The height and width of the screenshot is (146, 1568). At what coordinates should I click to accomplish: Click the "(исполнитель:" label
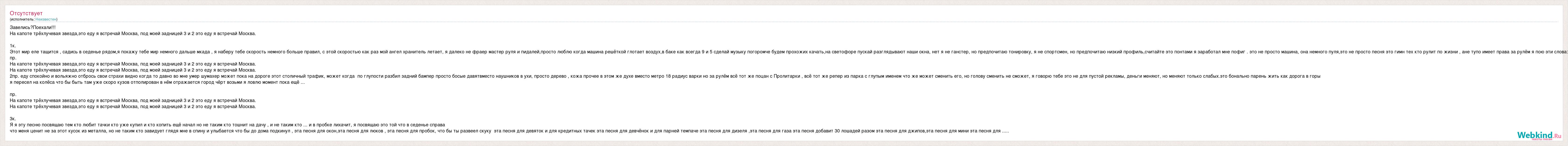(x=22, y=19)
